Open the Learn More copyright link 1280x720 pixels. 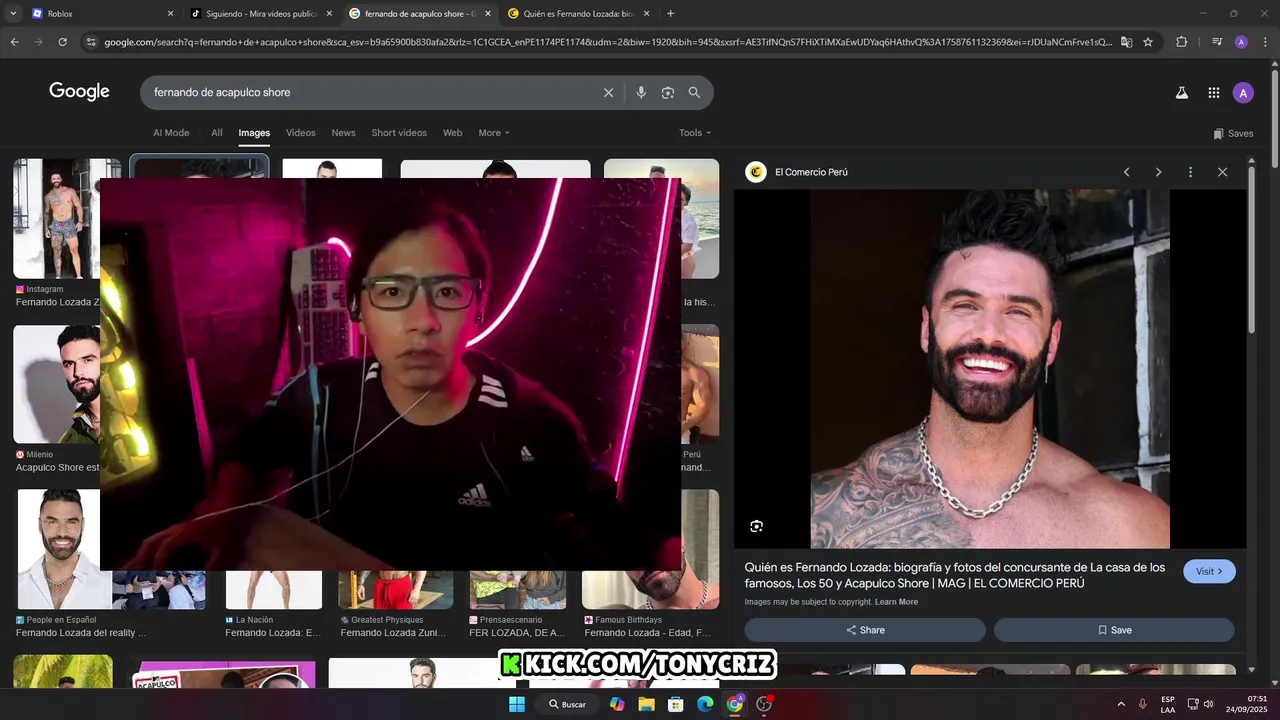click(896, 602)
